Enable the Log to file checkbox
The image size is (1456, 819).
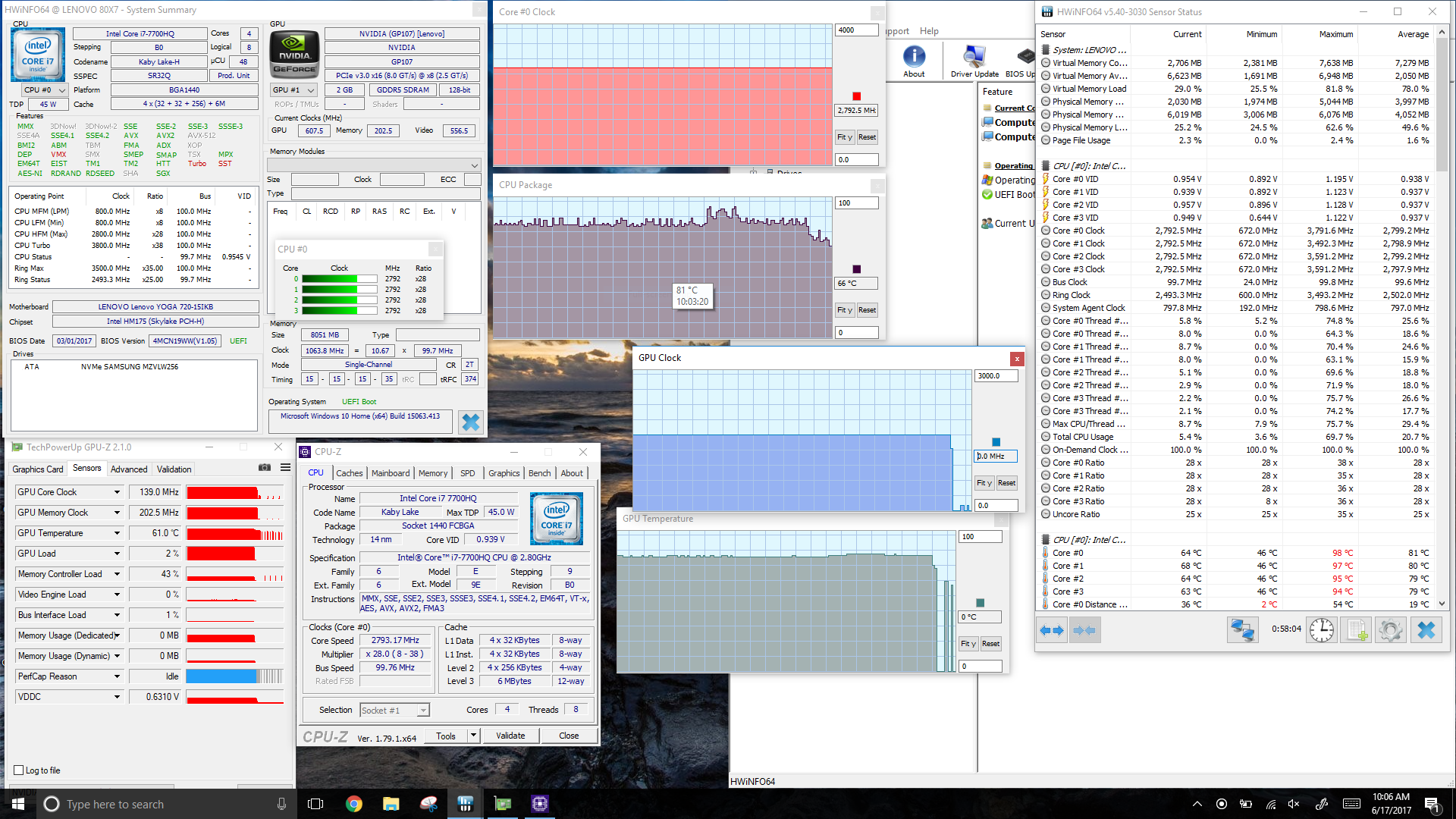[19, 770]
